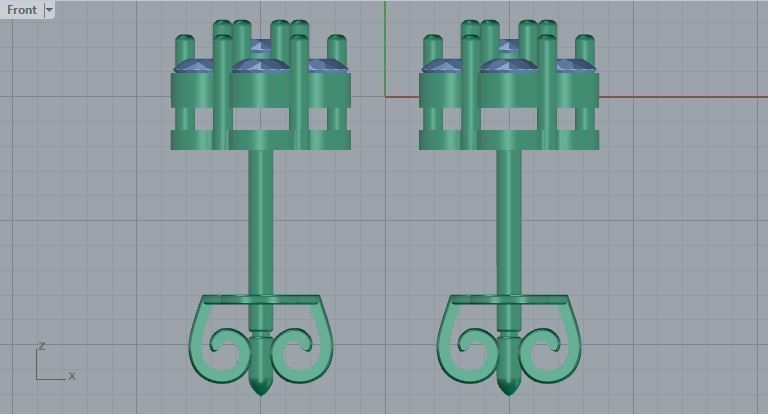Select the right earring's scroll butterfly back

click(x=509, y=339)
